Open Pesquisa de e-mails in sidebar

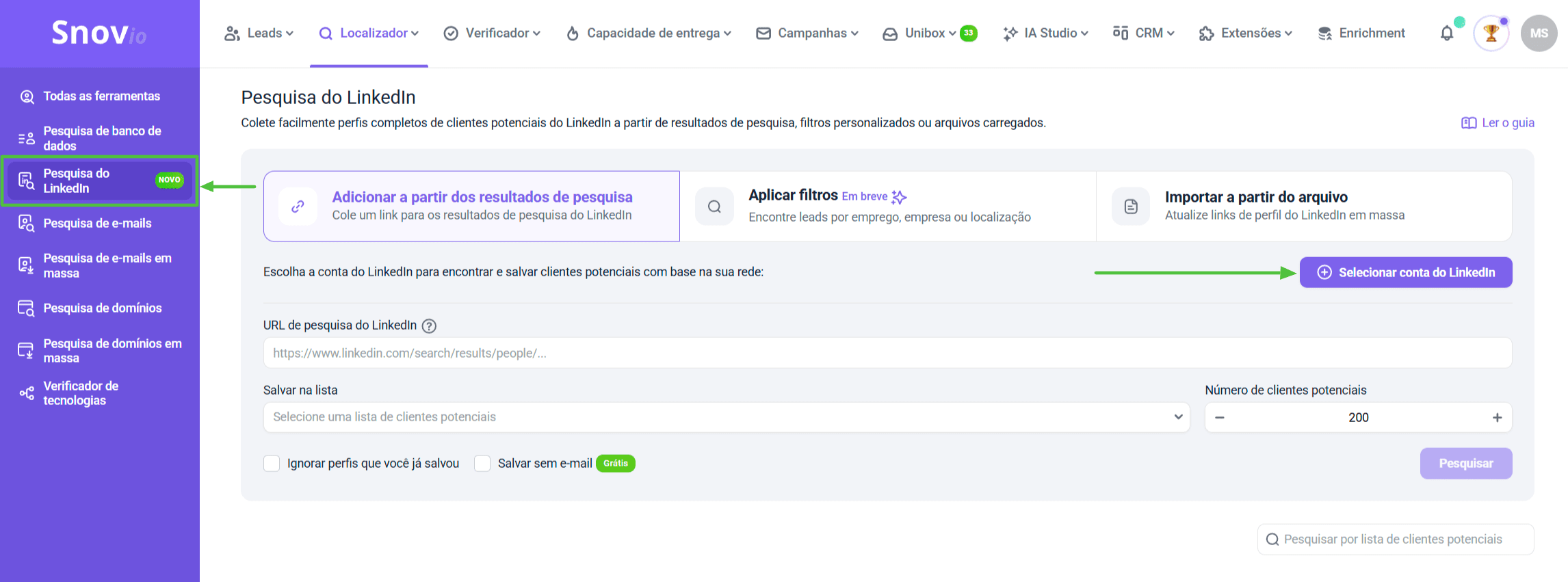(x=97, y=224)
